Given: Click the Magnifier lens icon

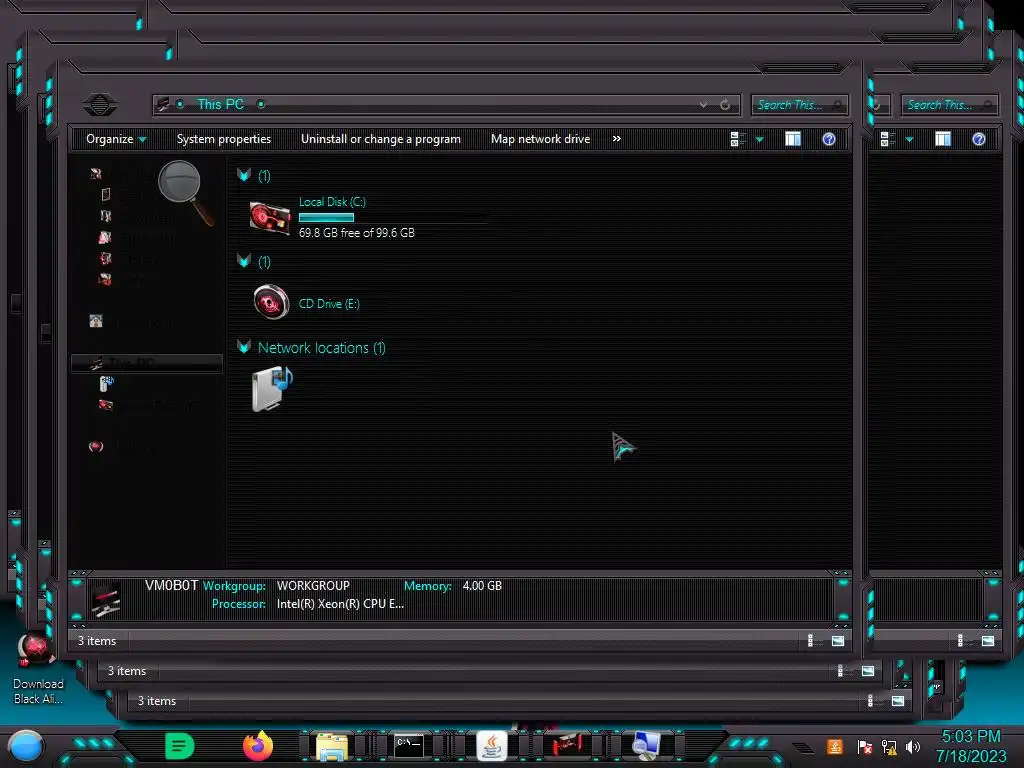Looking at the screenshot, I should [185, 192].
